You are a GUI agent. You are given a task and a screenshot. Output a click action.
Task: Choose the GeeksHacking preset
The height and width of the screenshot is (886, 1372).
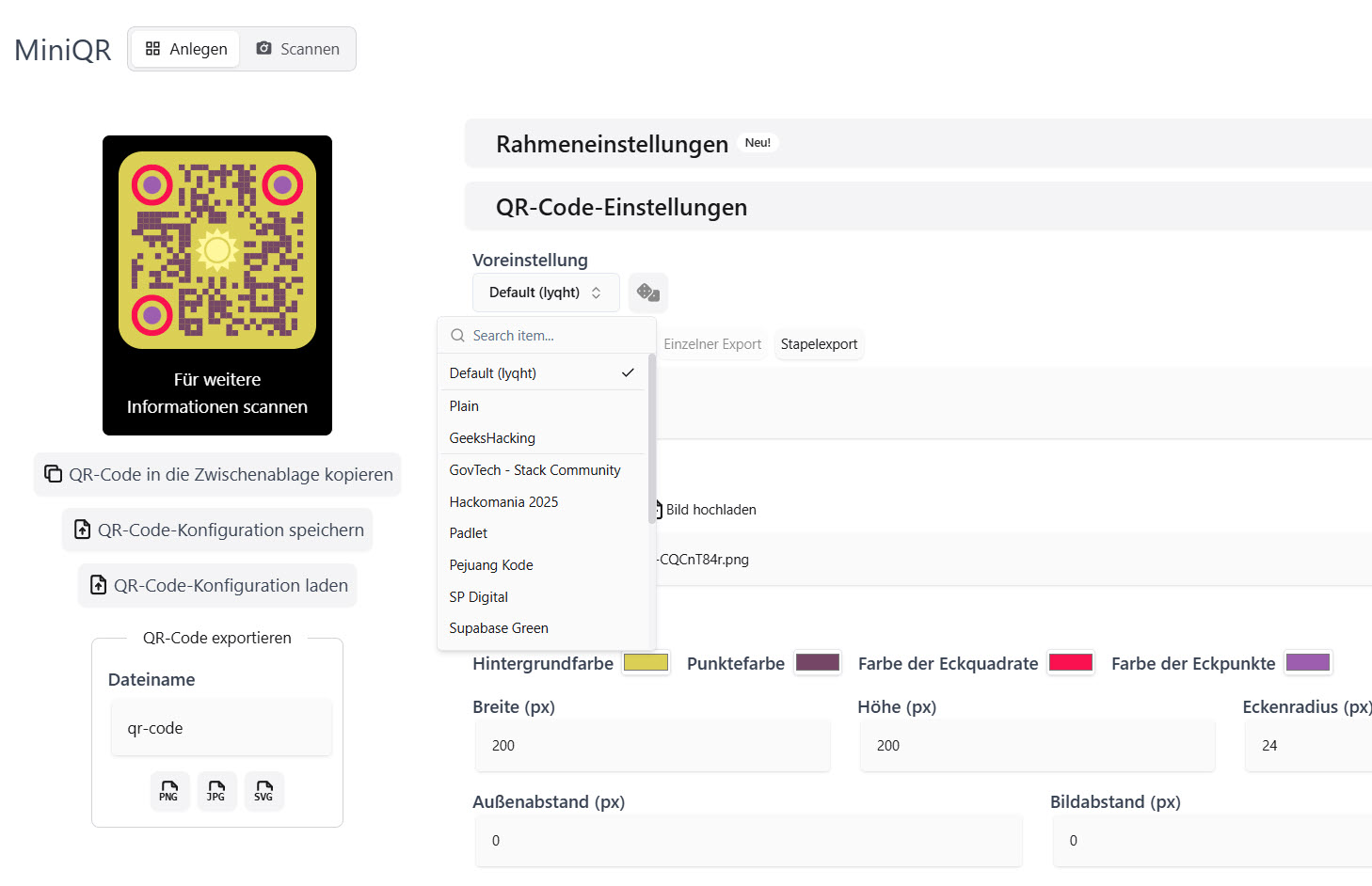(x=492, y=438)
